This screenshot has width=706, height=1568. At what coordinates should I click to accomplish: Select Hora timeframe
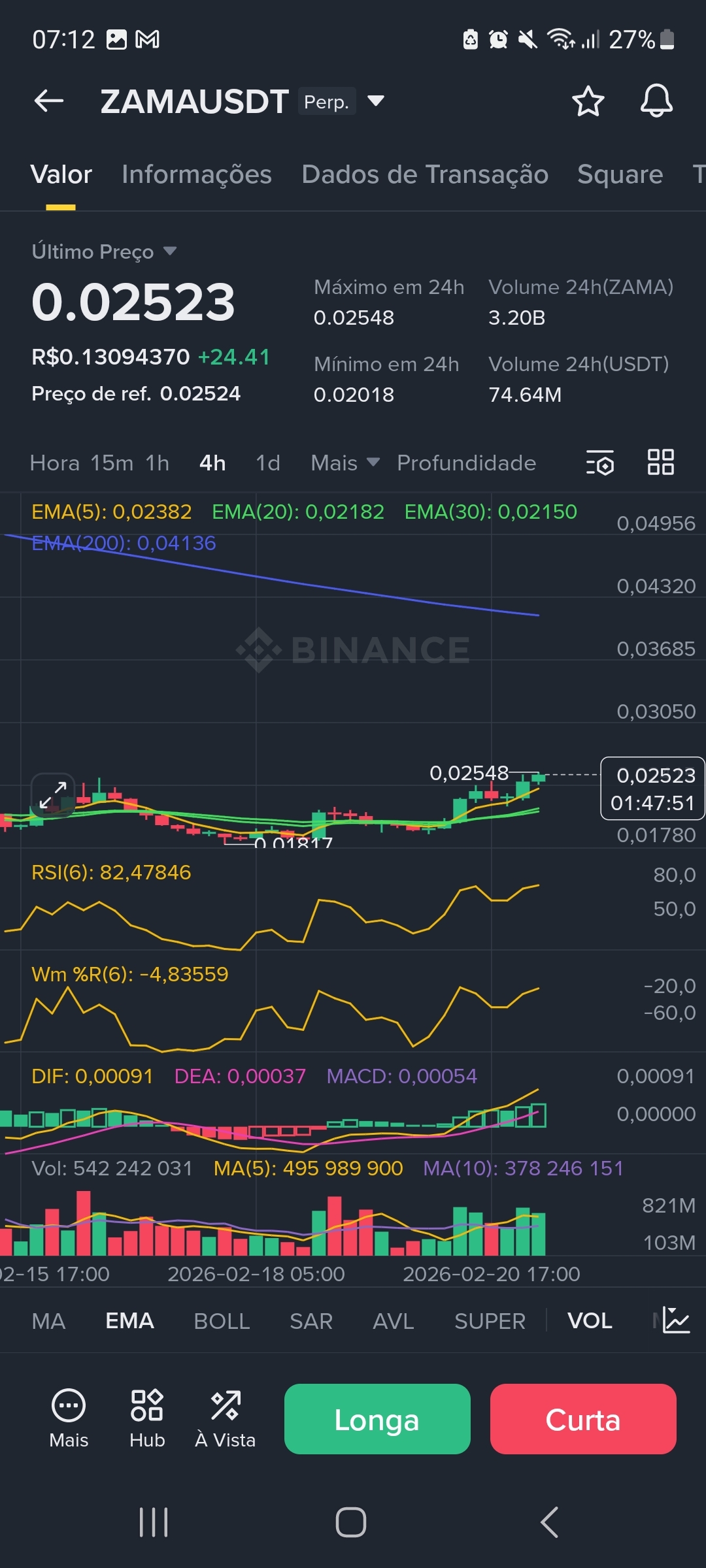[55, 463]
